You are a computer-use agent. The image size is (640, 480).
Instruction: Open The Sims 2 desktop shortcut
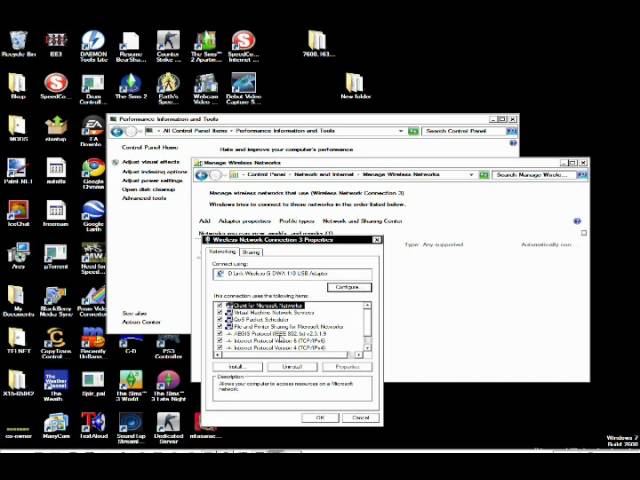click(131, 86)
